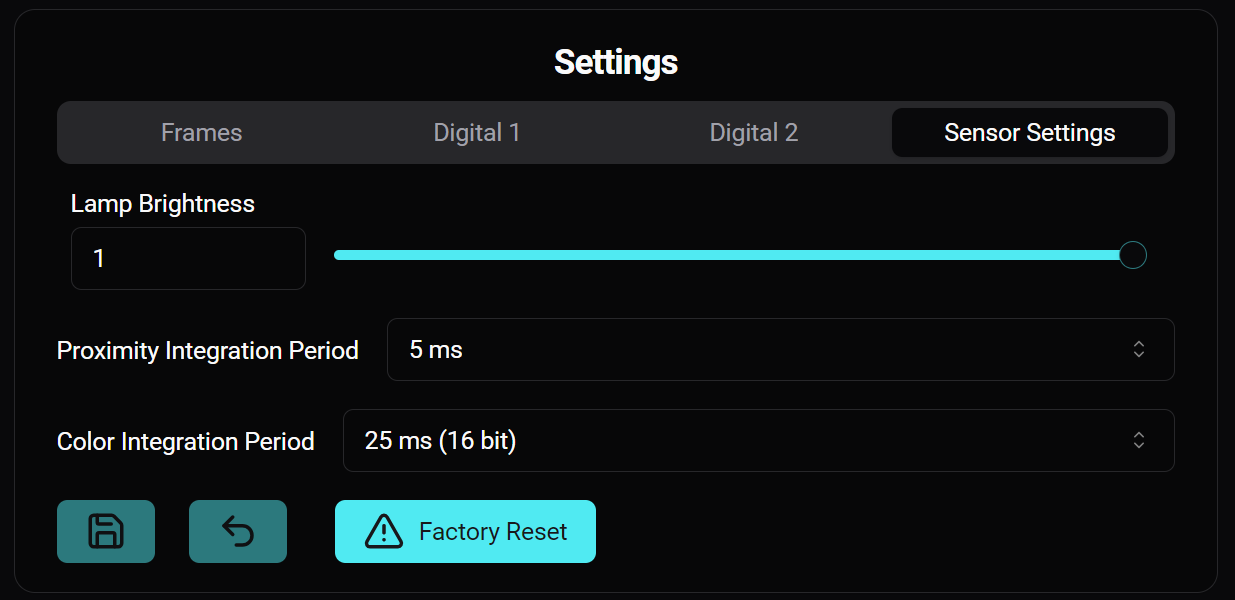Viewport: 1235px width, 600px height.
Task: Switch to Sensor Settings tab
Action: coord(1029,131)
